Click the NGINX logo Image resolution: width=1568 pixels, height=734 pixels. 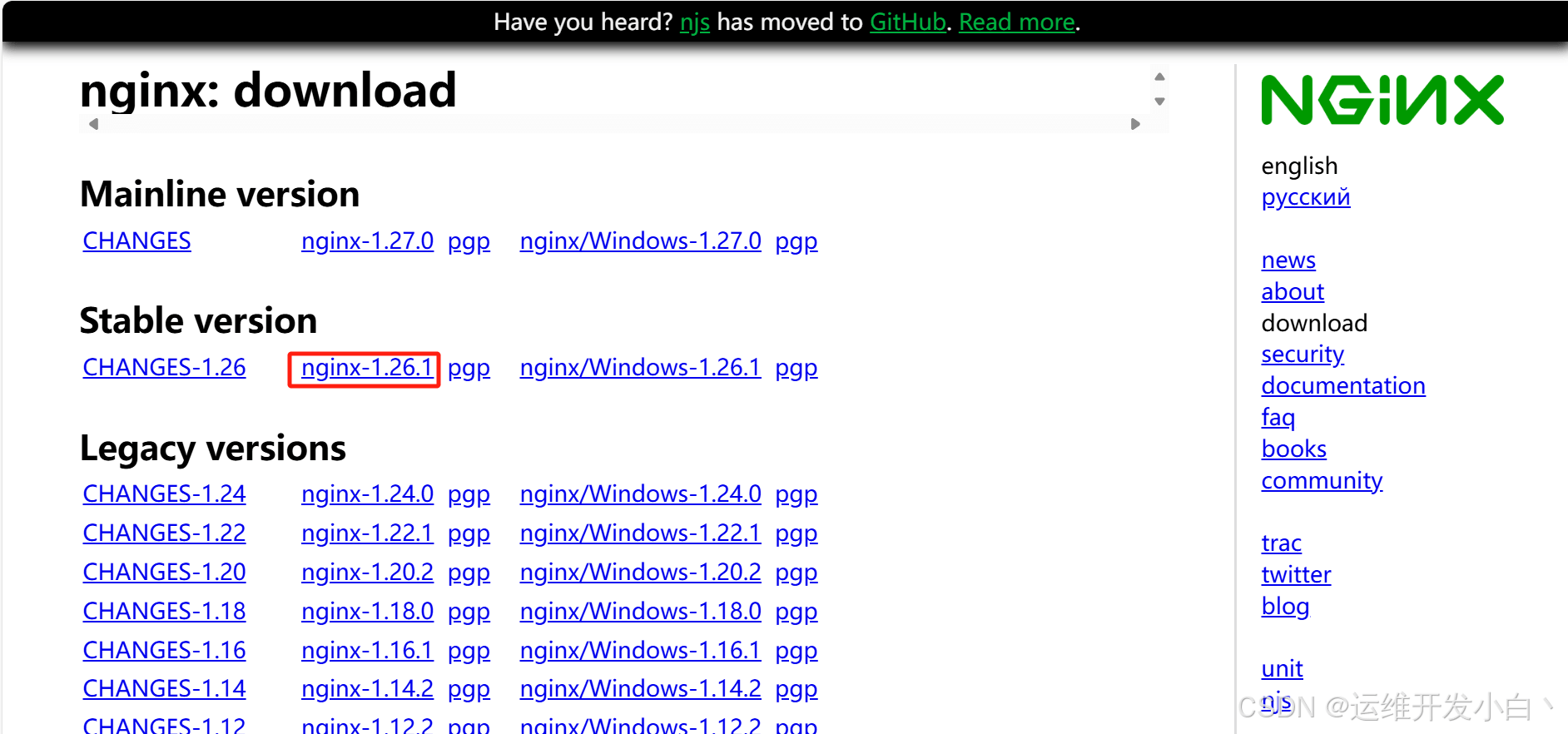pyautogui.click(x=1382, y=100)
